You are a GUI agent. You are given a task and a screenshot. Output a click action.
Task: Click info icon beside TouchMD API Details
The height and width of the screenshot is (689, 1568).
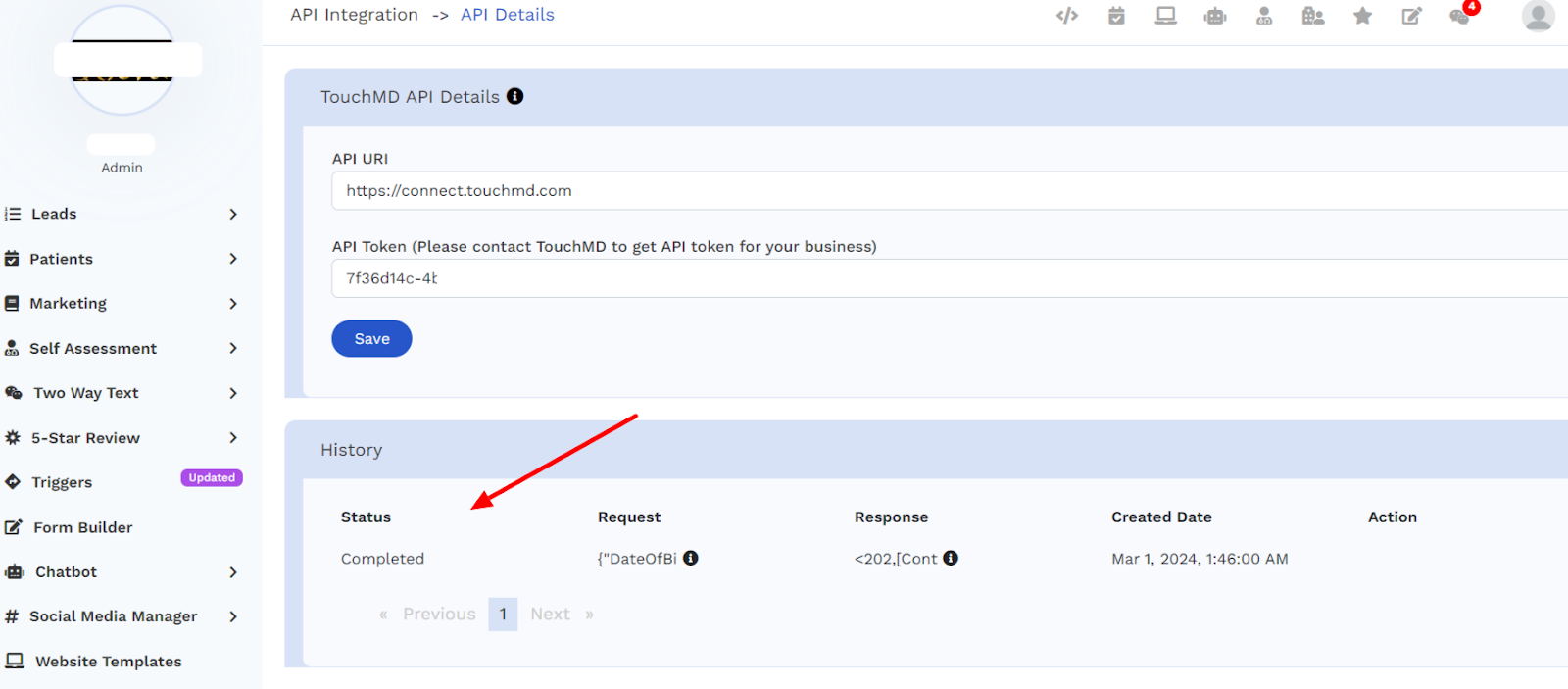[x=514, y=96]
